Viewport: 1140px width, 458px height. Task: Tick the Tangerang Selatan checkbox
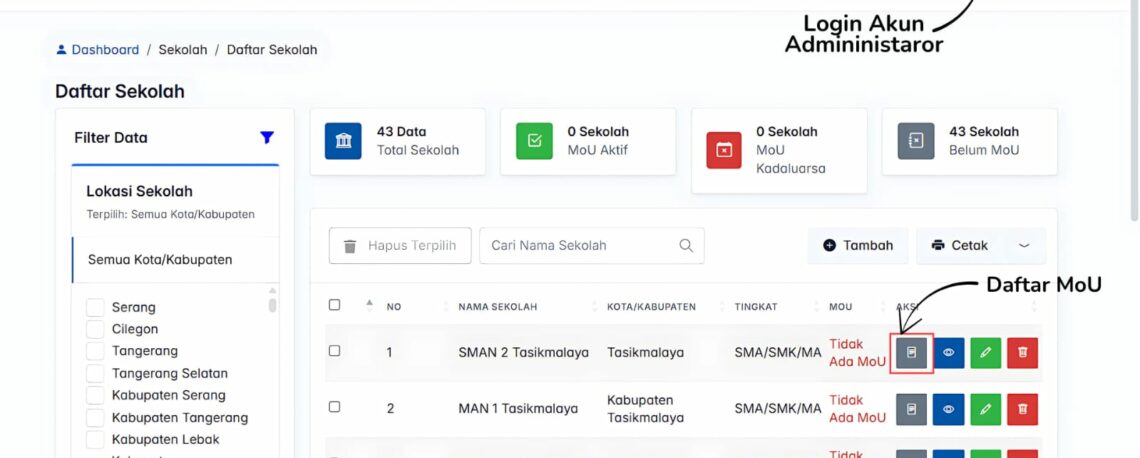point(96,373)
